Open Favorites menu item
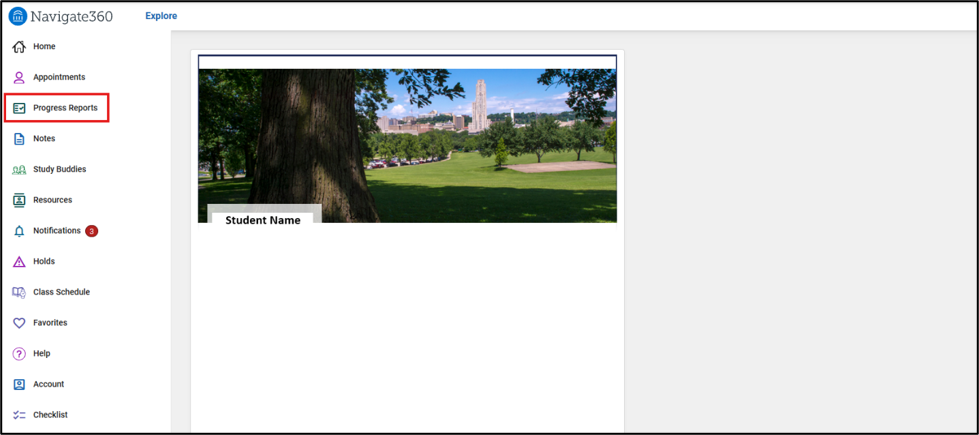The height and width of the screenshot is (435, 979). coord(50,322)
